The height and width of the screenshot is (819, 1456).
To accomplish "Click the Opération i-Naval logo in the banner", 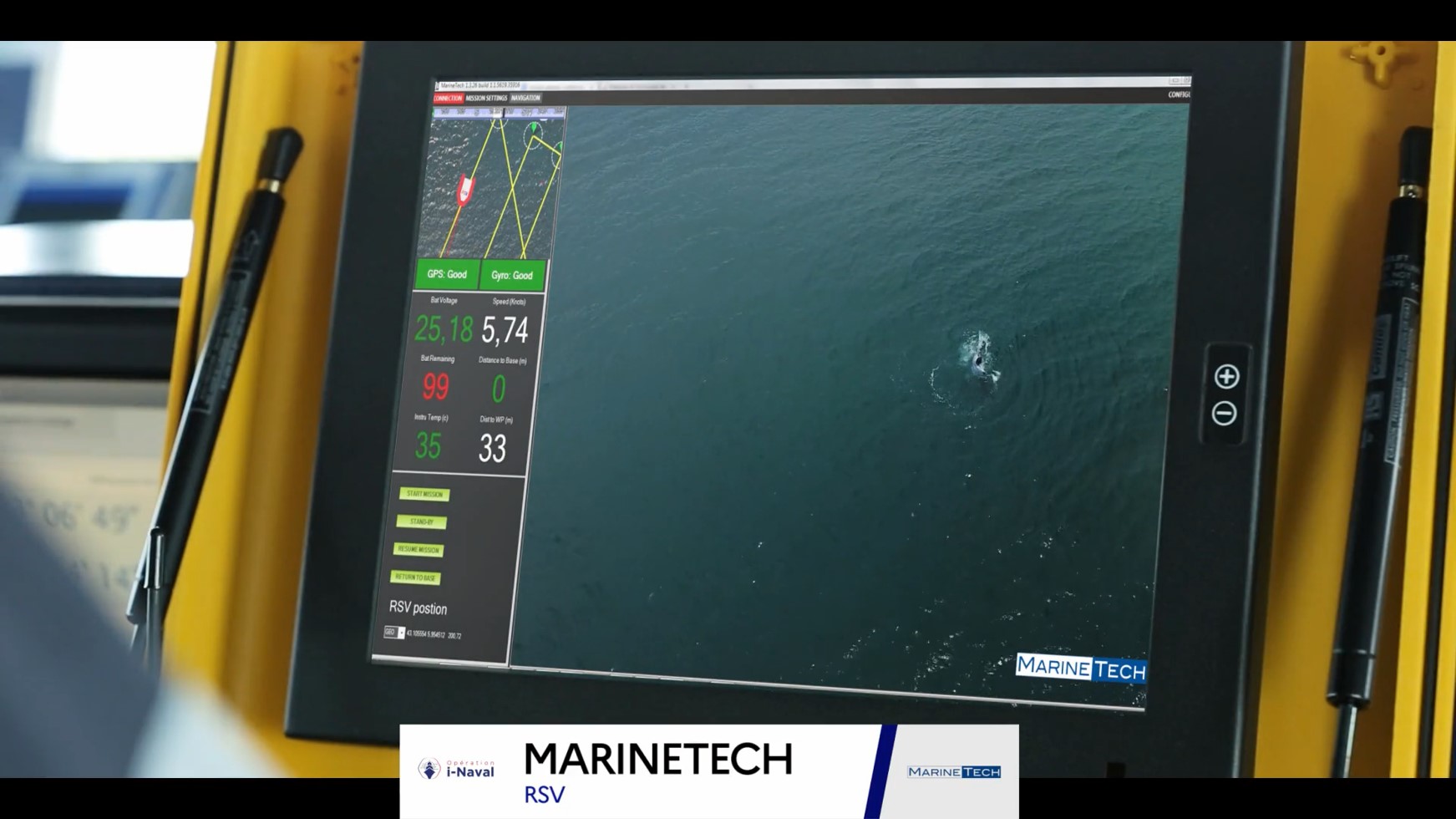I will point(457,769).
